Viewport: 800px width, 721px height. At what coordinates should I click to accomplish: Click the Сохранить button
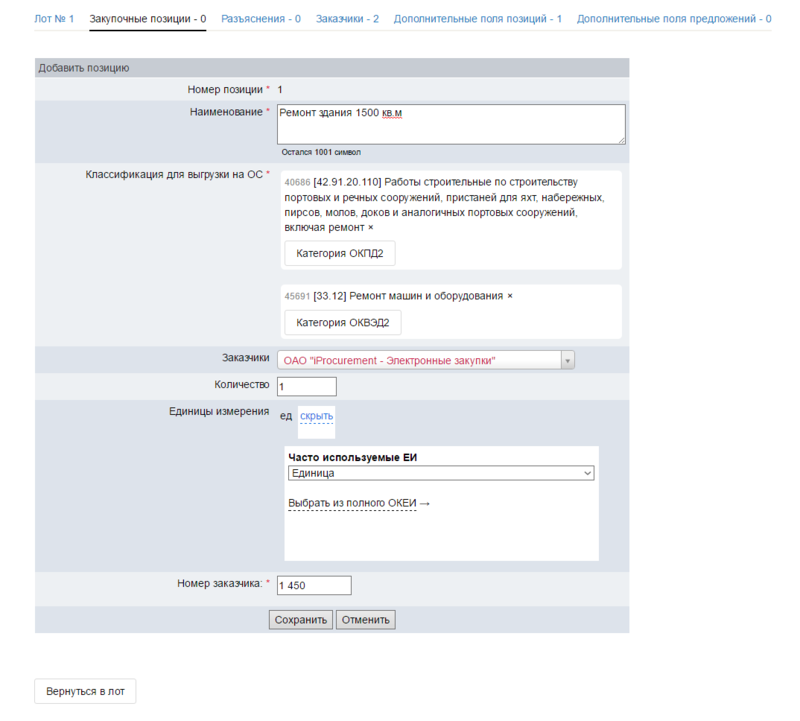pyautogui.click(x=301, y=620)
